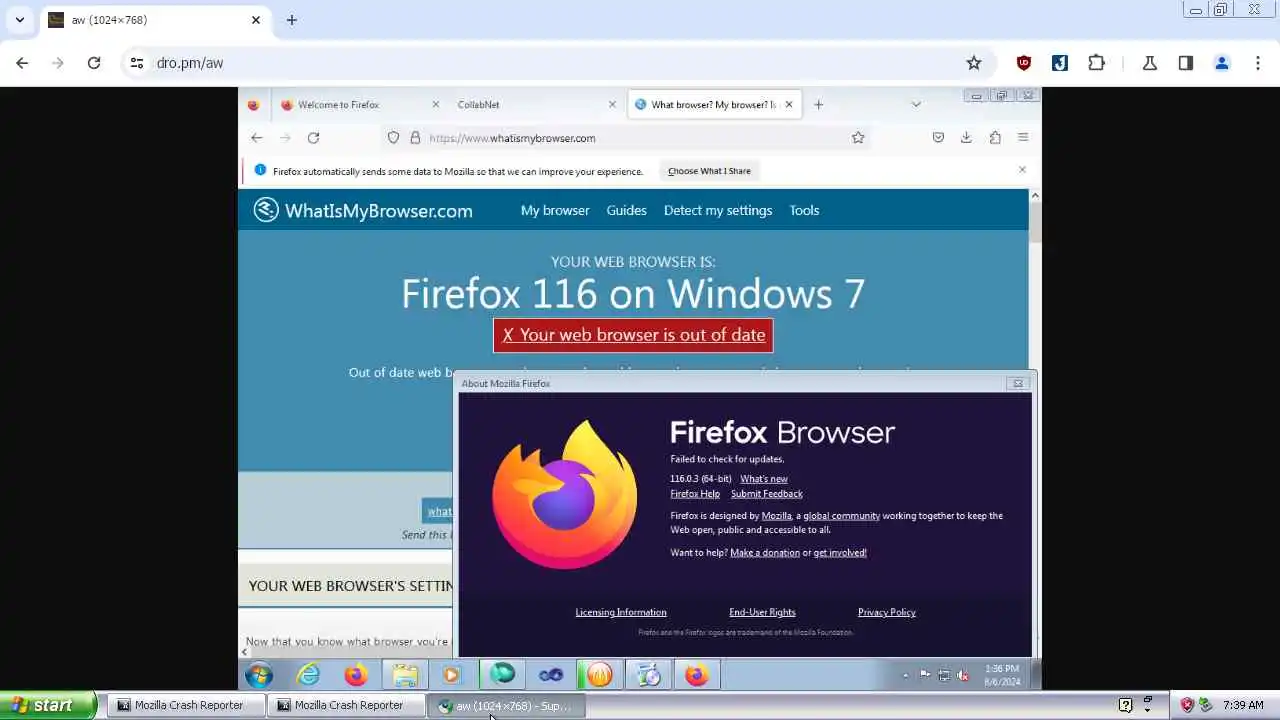Open the What's new link
This screenshot has height=720, width=1280.
tap(764, 479)
